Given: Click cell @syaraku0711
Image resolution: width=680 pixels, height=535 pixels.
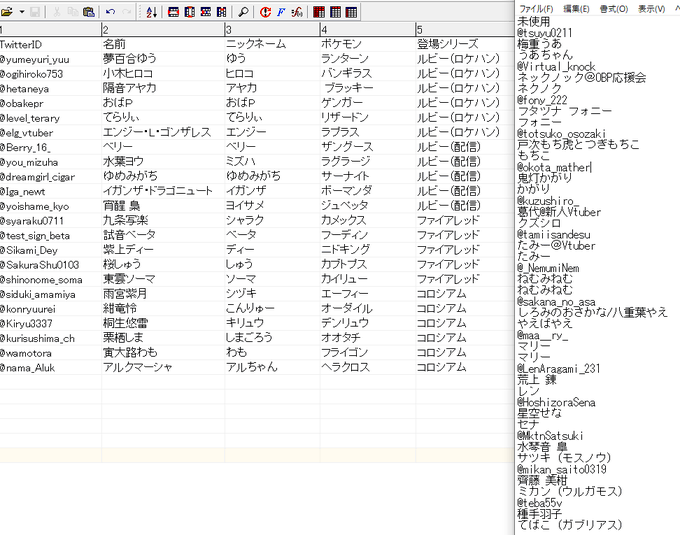Looking at the screenshot, I should click(x=51, y=221).
